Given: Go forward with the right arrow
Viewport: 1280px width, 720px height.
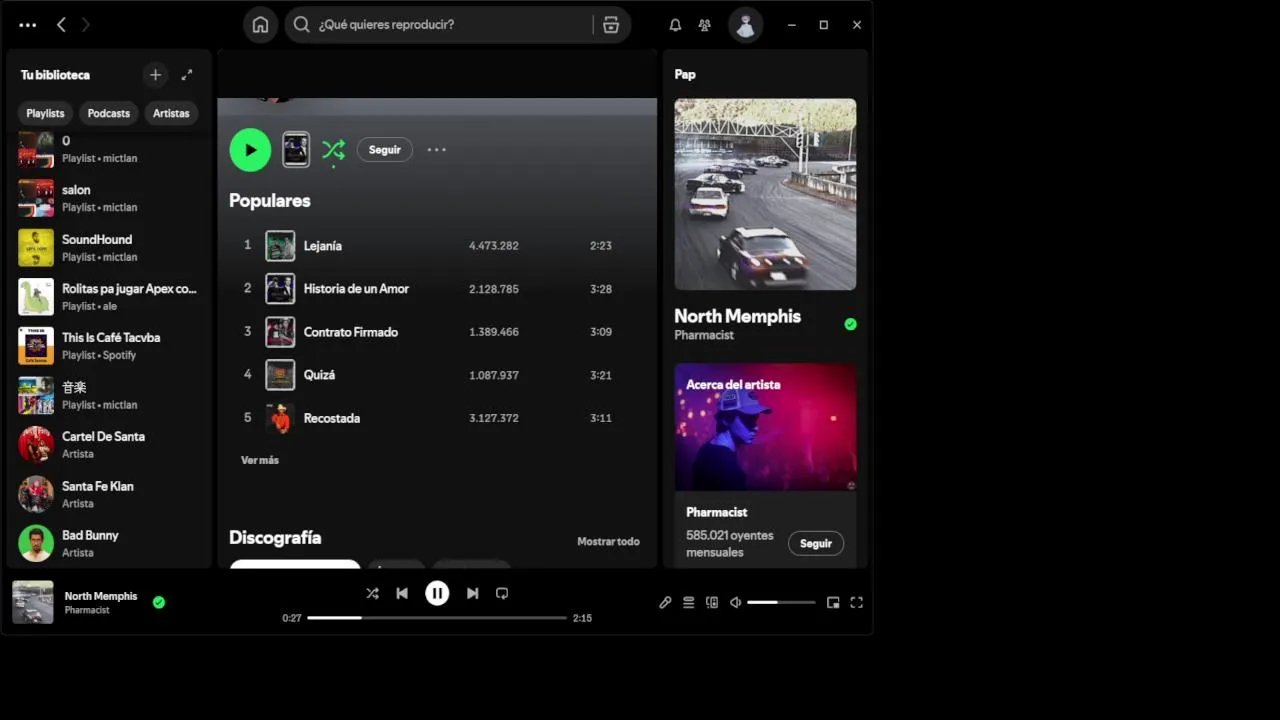Looking at the screenshot, I should click(86, 25).
